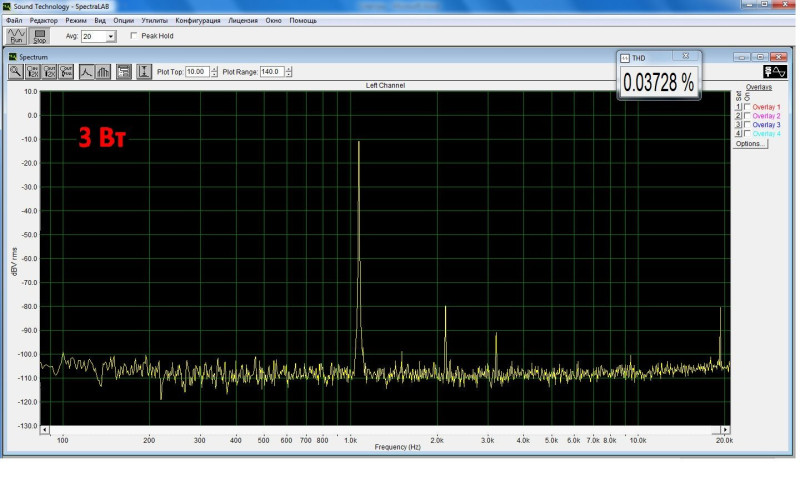800x500 pixels.
Task: Click the overlay Options... button
Action: [750, 144]
